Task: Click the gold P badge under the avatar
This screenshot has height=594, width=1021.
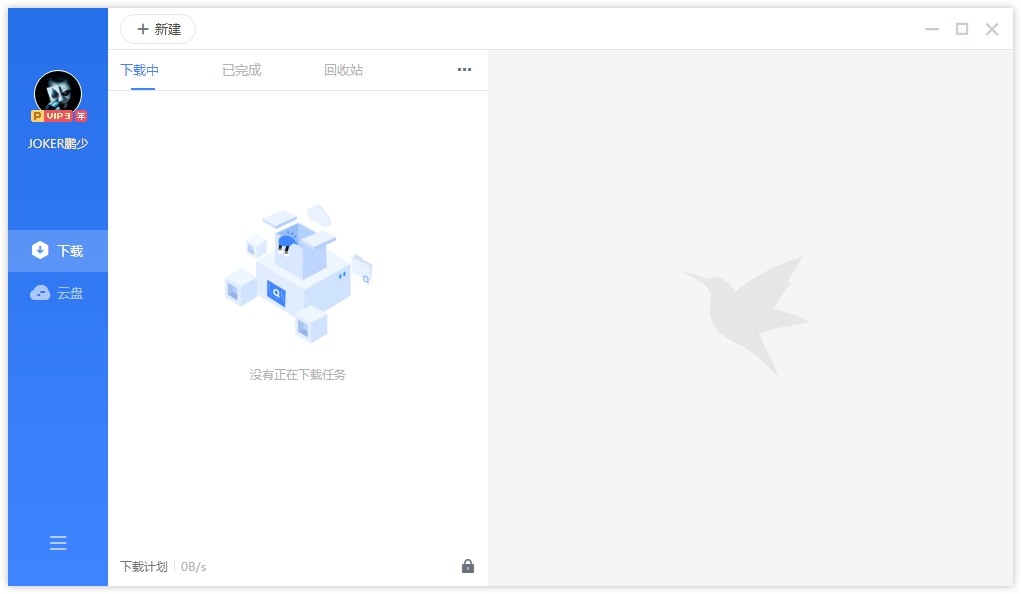Action: [x=37, y=116]
